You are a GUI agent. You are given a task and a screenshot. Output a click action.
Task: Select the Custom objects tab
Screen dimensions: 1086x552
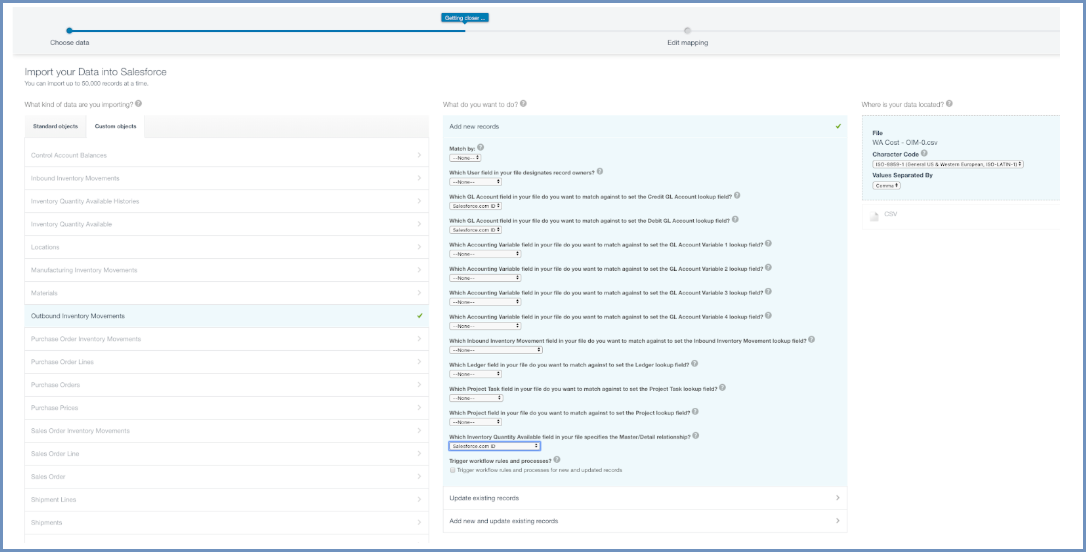point(115,127)
